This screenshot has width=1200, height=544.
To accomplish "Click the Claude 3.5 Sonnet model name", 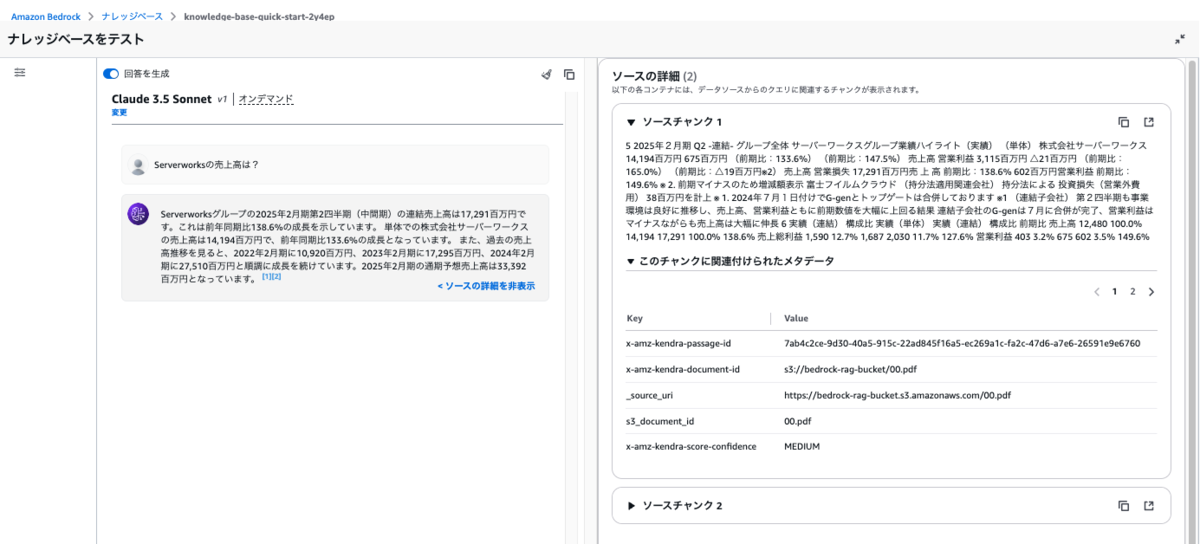I will tap(162, 99).
